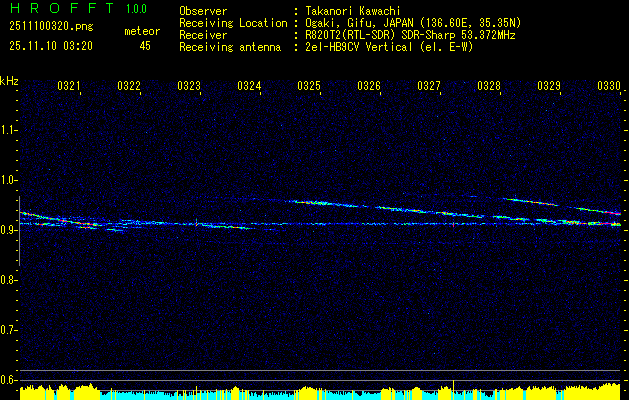Click the 0321 time marker
This screenshot has height=400, width=629.
[69, 85]
